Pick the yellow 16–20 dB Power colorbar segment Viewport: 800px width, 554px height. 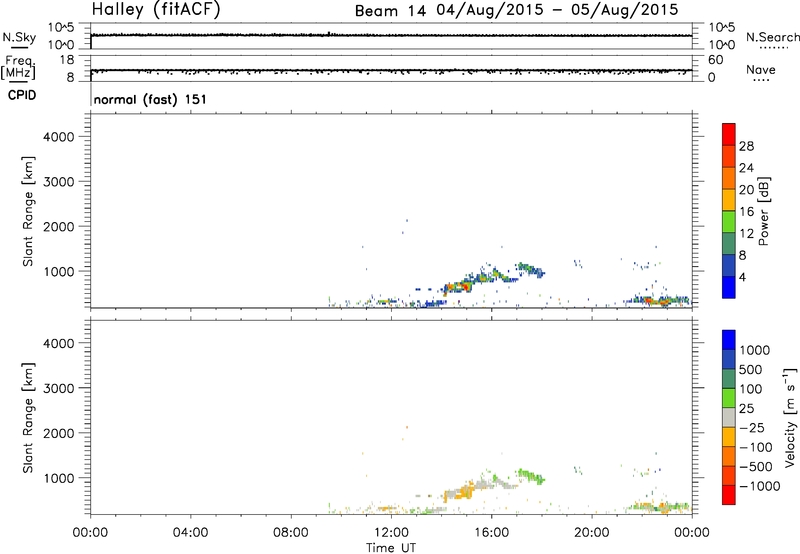tap(729, 199)
